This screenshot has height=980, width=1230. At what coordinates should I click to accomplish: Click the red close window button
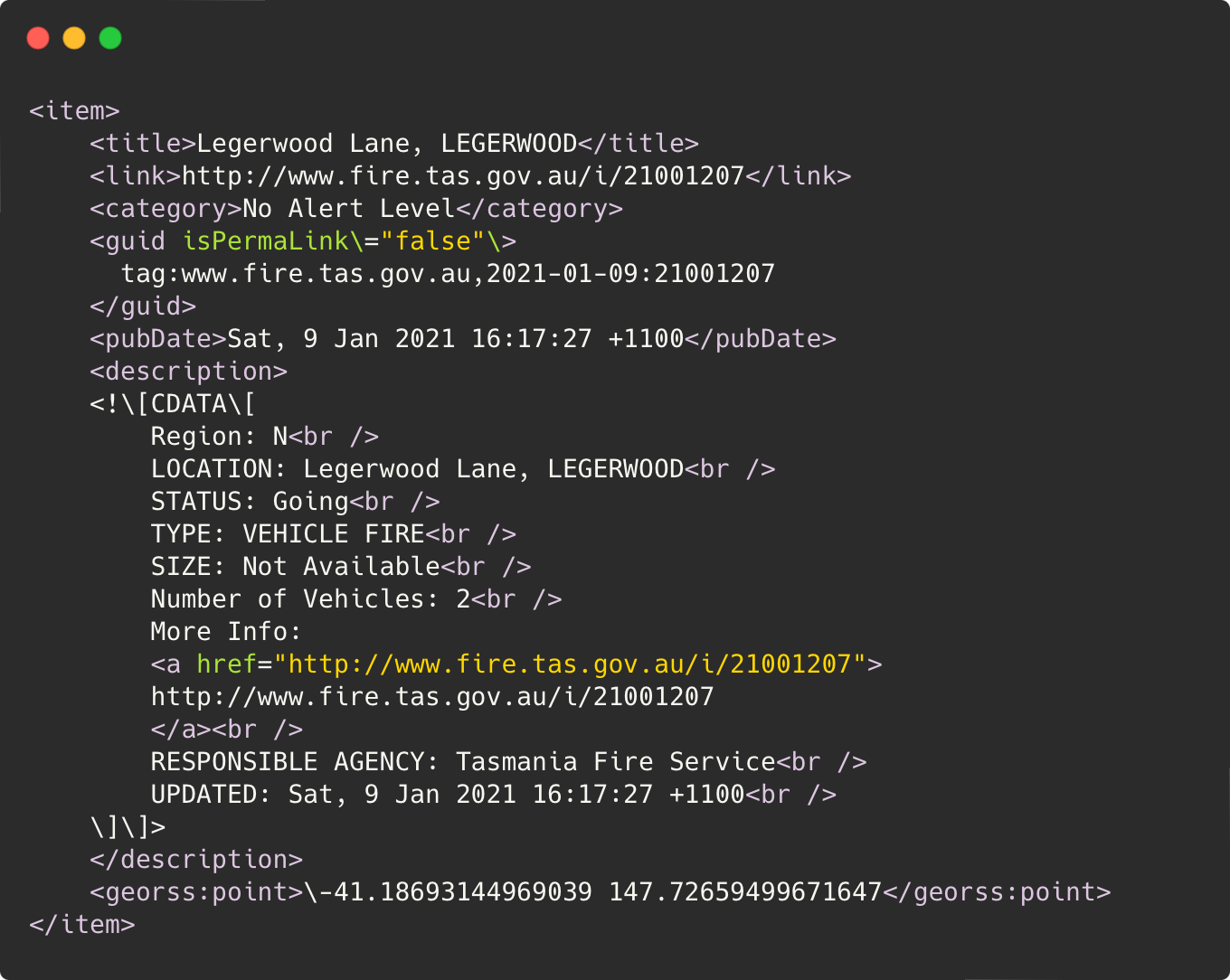coord(38,38)
